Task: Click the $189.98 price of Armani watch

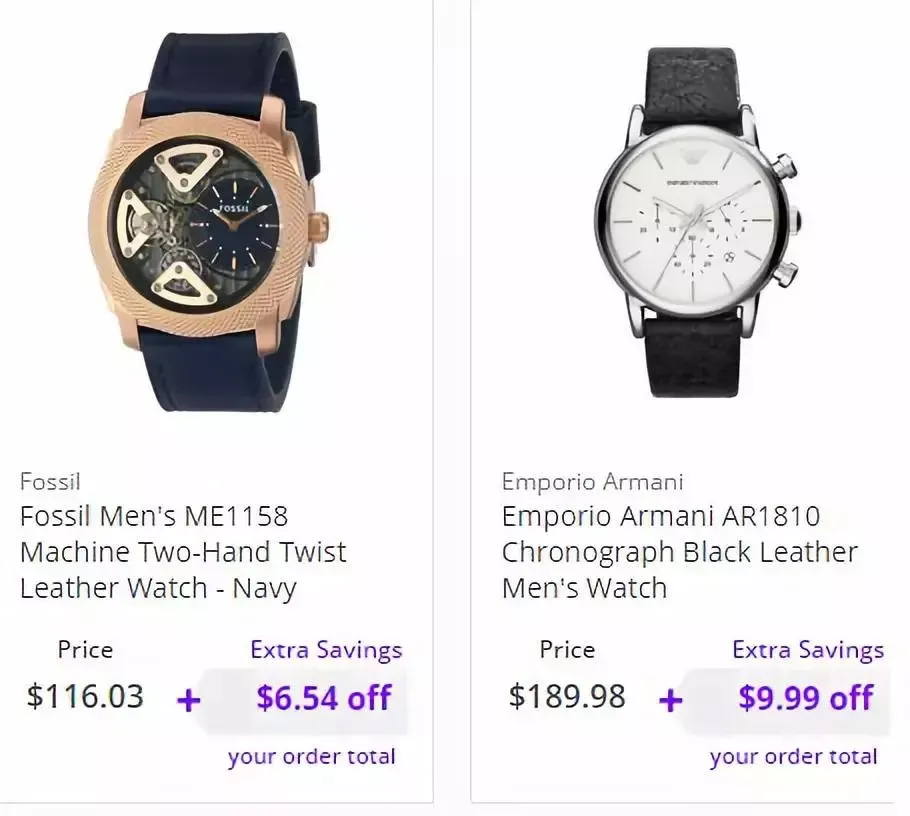Action: pyautogui.click(x=567, y=696)
